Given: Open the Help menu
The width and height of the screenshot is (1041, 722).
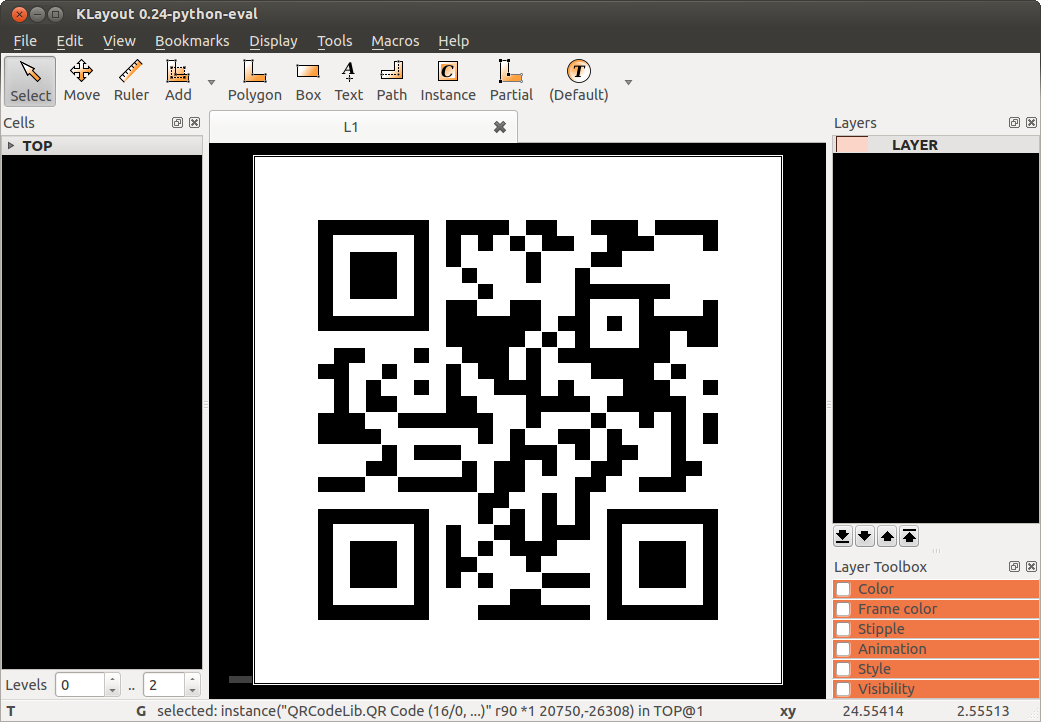Looking at the screenshot, I should 453,41.
